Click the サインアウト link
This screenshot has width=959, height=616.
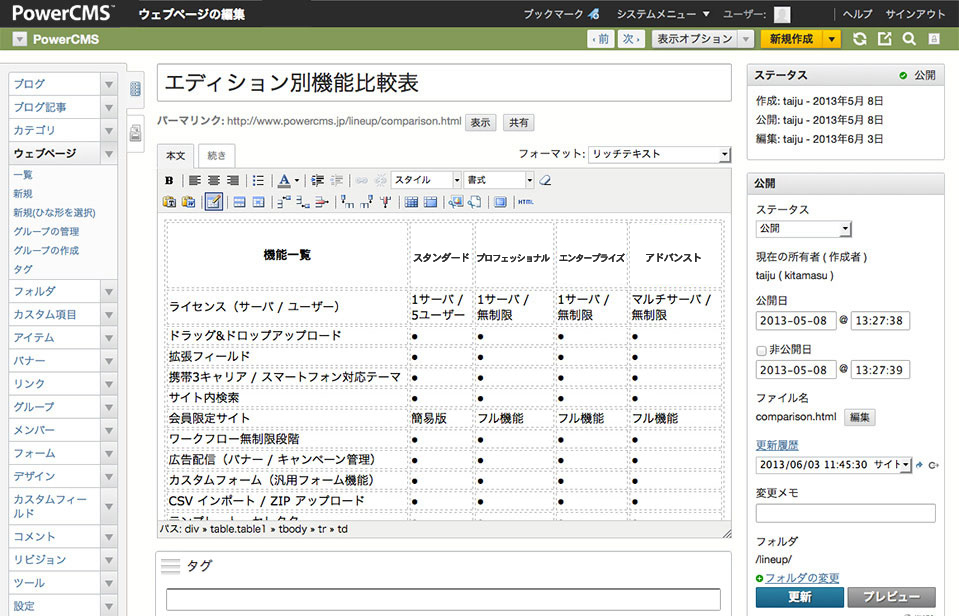click(915, 14)
